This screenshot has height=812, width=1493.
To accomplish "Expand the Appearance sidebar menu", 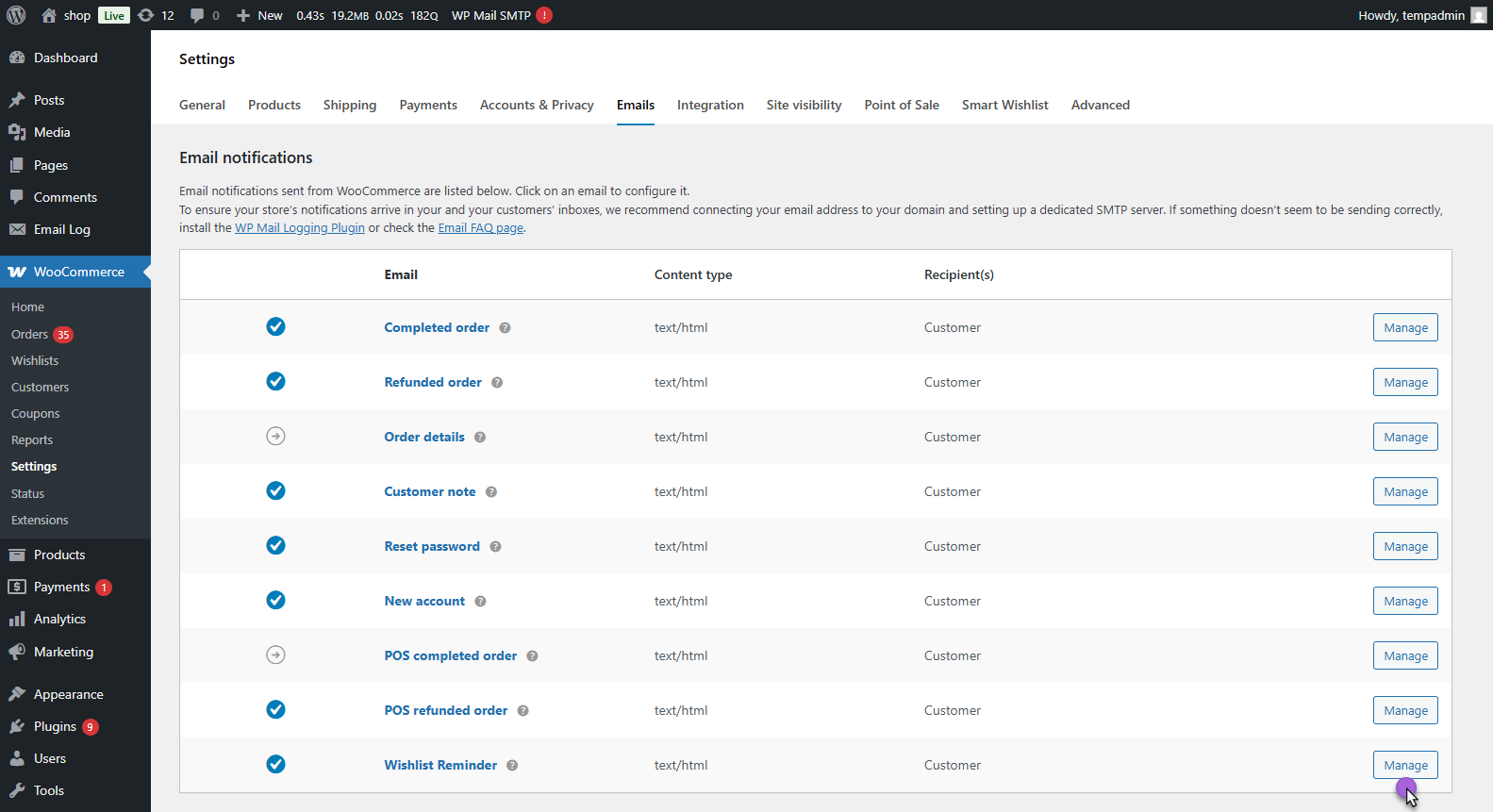I will (x=68, y=694).
